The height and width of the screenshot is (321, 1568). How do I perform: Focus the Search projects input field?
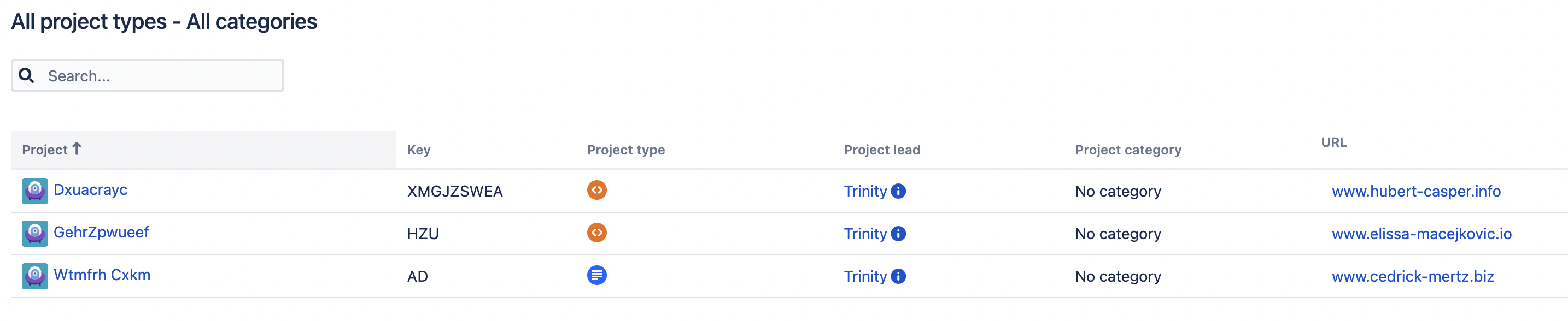coord(161,76)
